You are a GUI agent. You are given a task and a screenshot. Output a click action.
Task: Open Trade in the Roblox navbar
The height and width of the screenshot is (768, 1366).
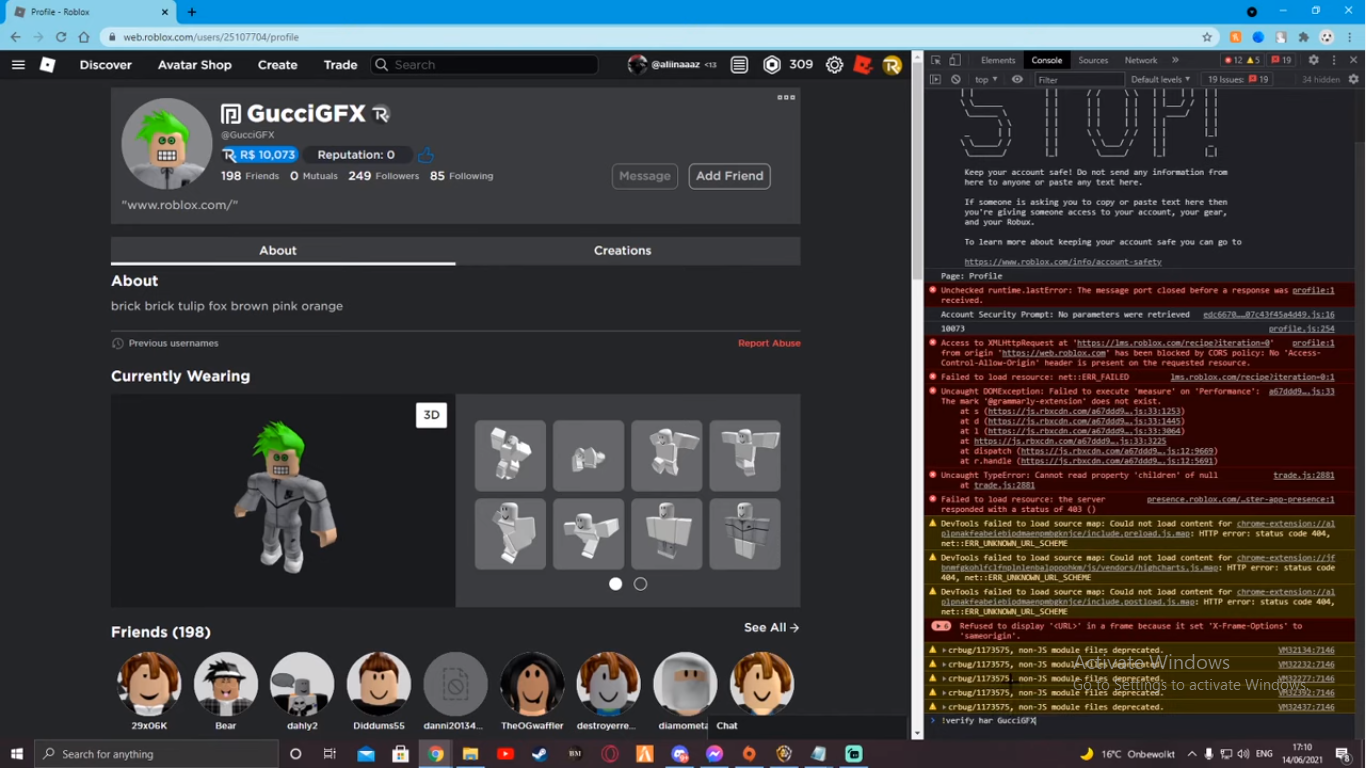pyautogui.click(x=340, y=65)
